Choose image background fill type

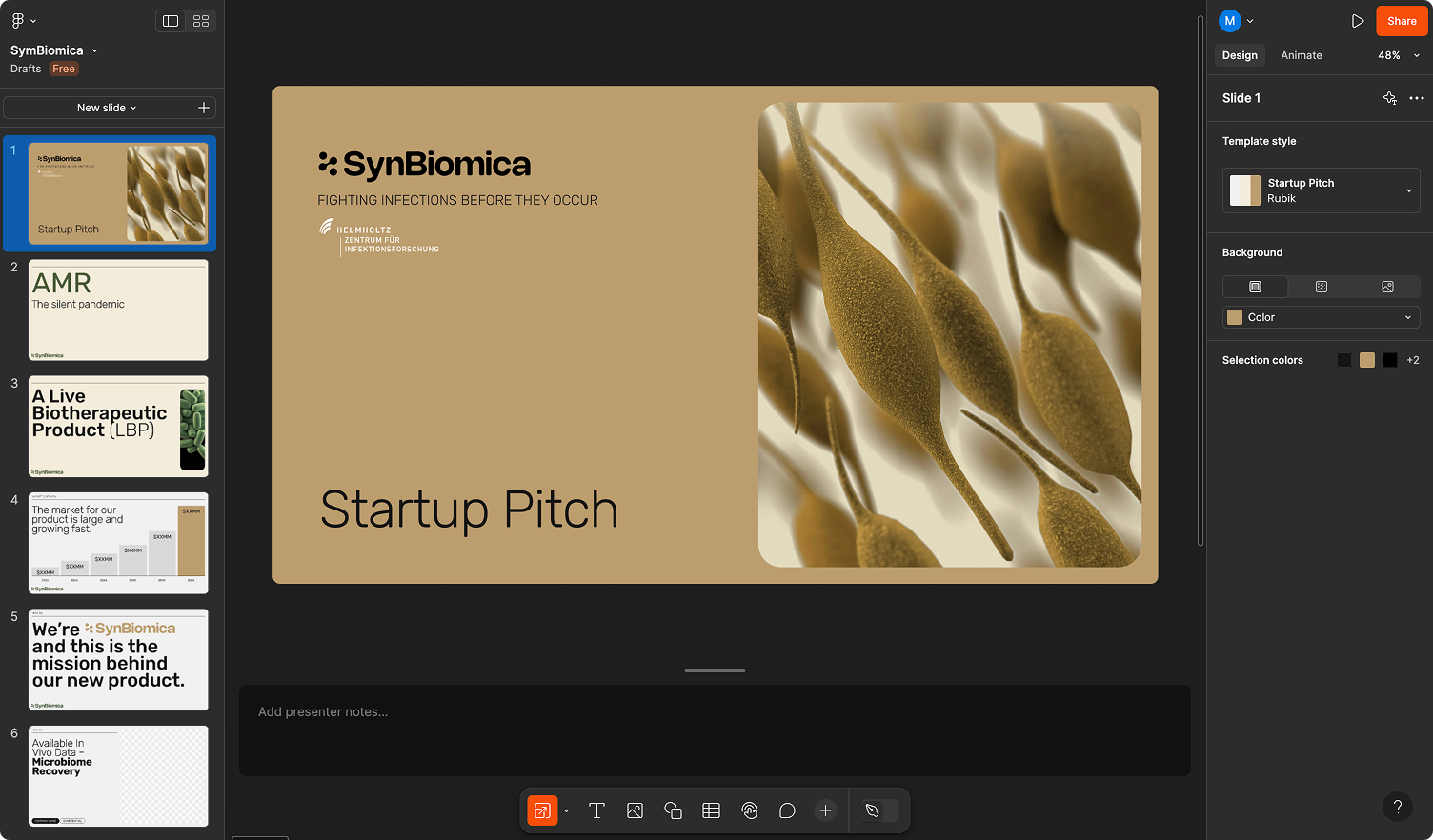coord(1387,287)
